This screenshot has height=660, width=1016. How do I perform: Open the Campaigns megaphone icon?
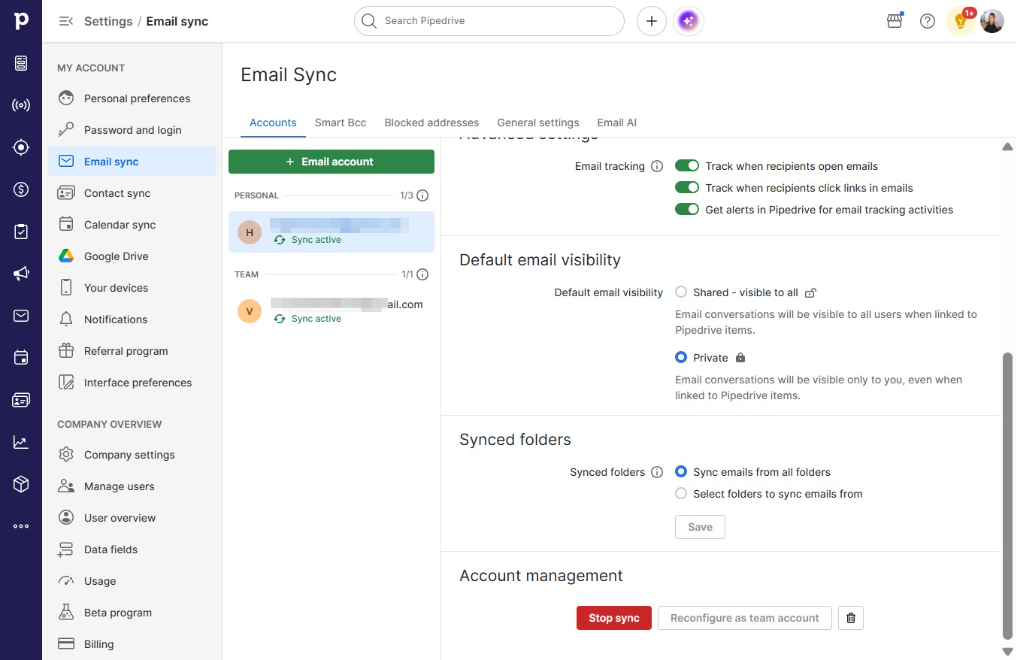[x=21, y=273]
